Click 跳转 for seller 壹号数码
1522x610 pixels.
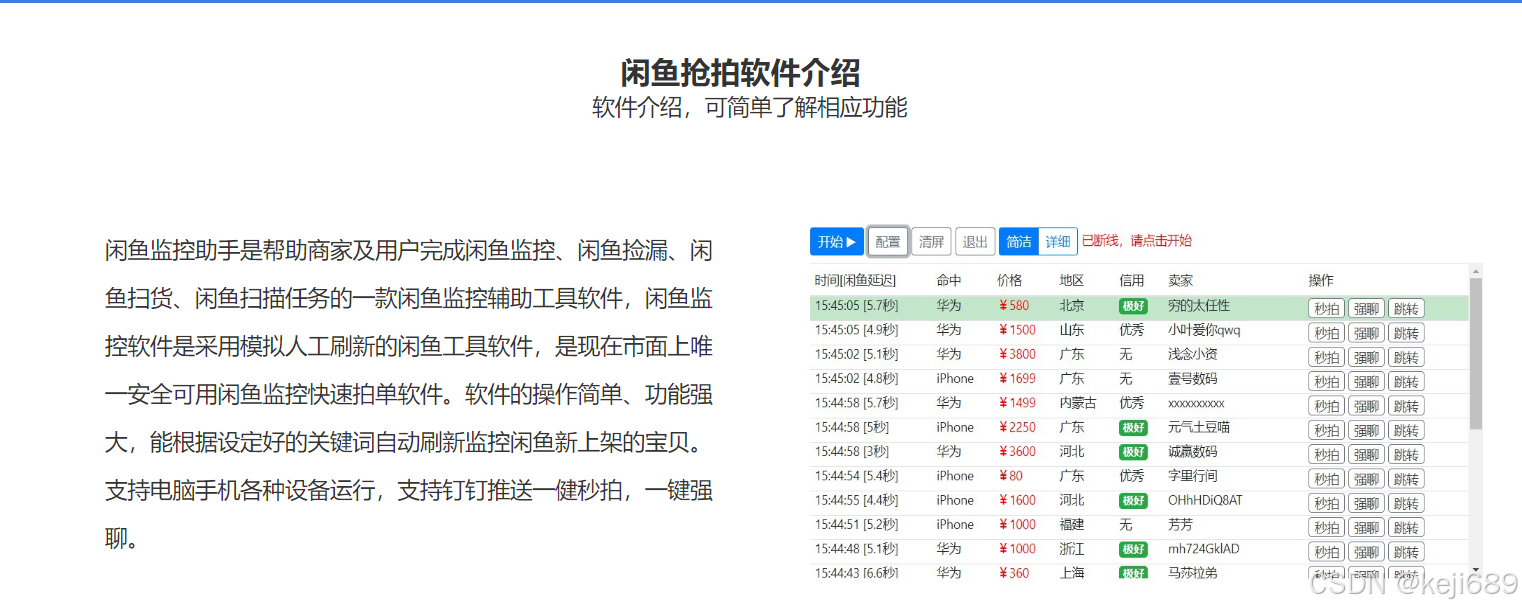pos(1406,381)
